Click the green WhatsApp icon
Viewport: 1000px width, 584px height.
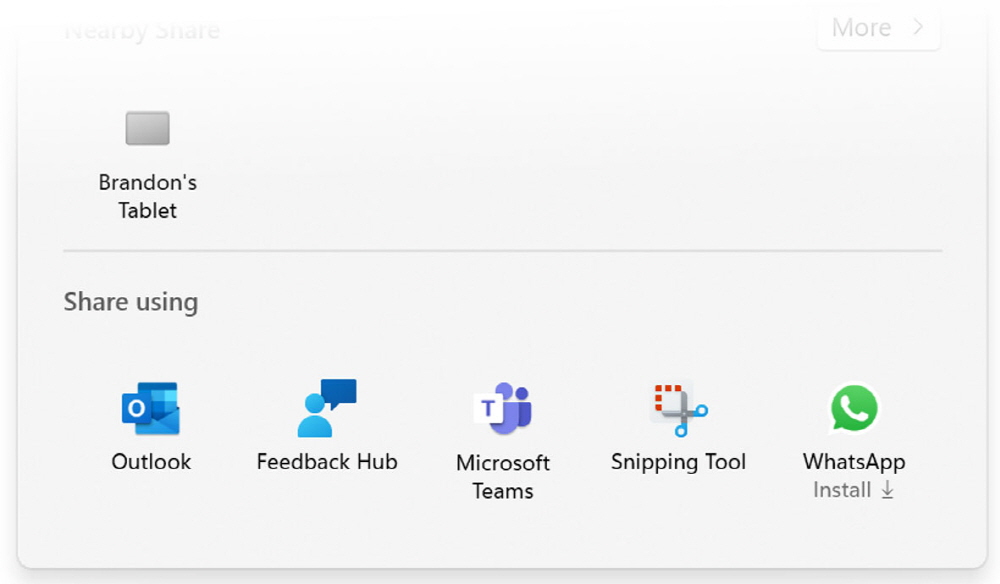[x=854, y=408]
